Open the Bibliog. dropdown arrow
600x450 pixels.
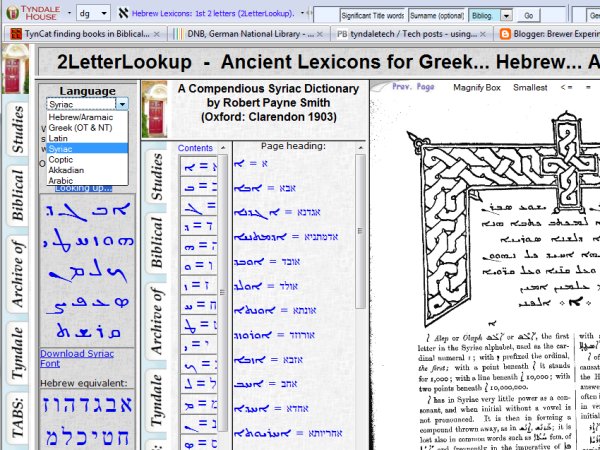(506, 16)
